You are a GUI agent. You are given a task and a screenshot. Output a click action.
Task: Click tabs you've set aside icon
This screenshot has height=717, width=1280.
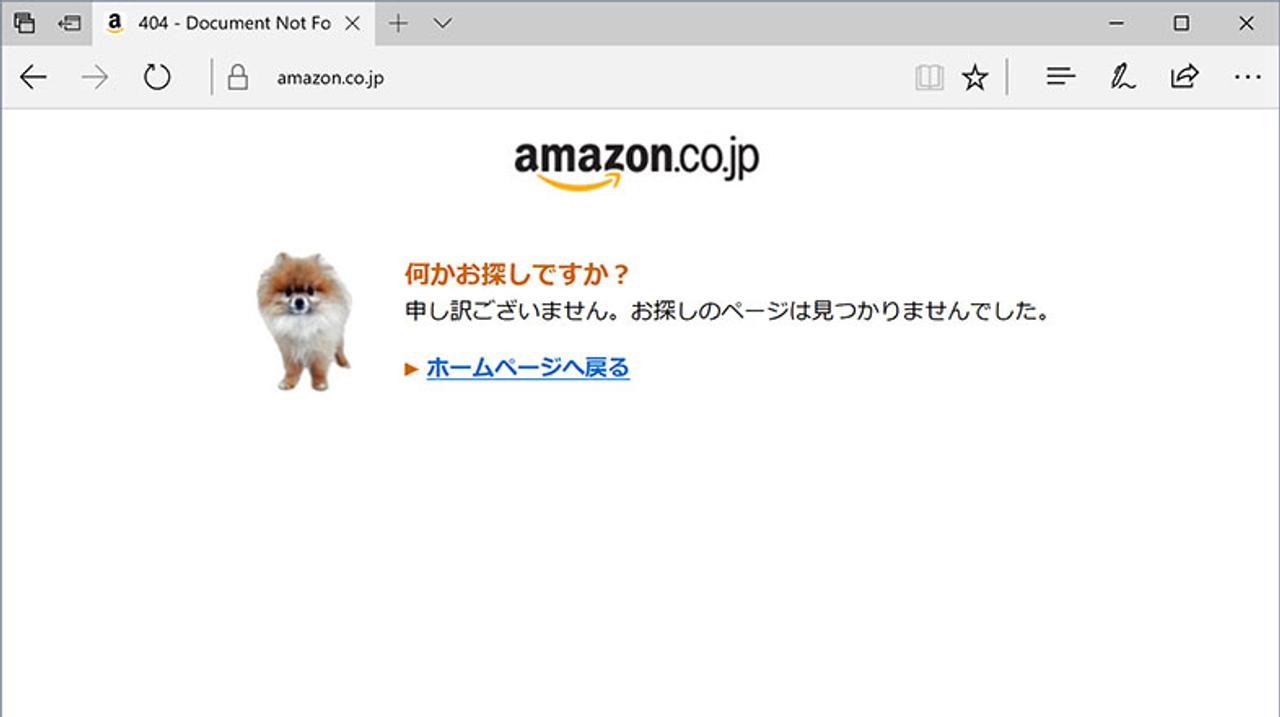[x=24, y=23]
